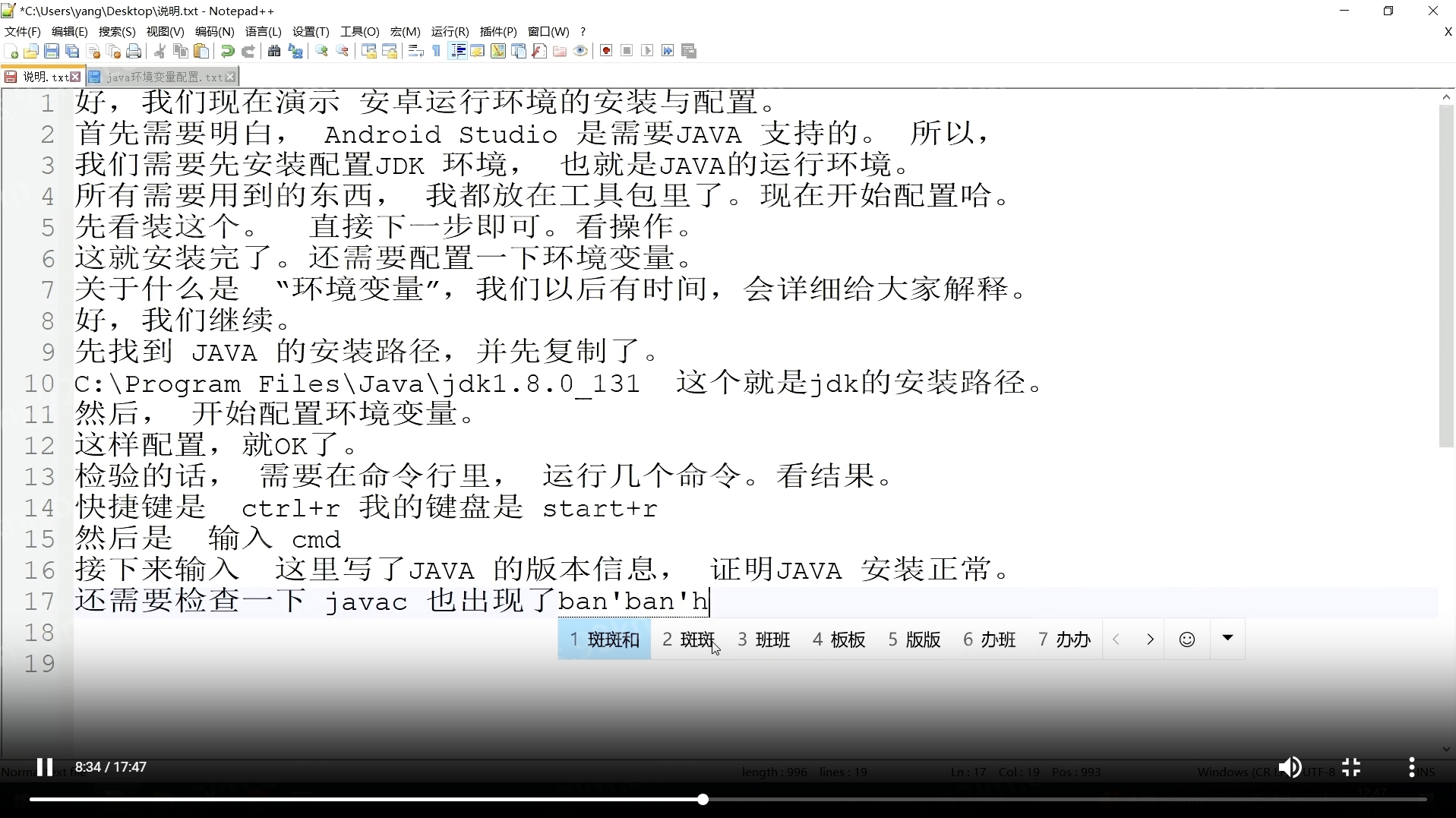Choose IME candidate 4 板板
The height and width of the screenshot is (818, 1456).
click(x=839, y=640)
